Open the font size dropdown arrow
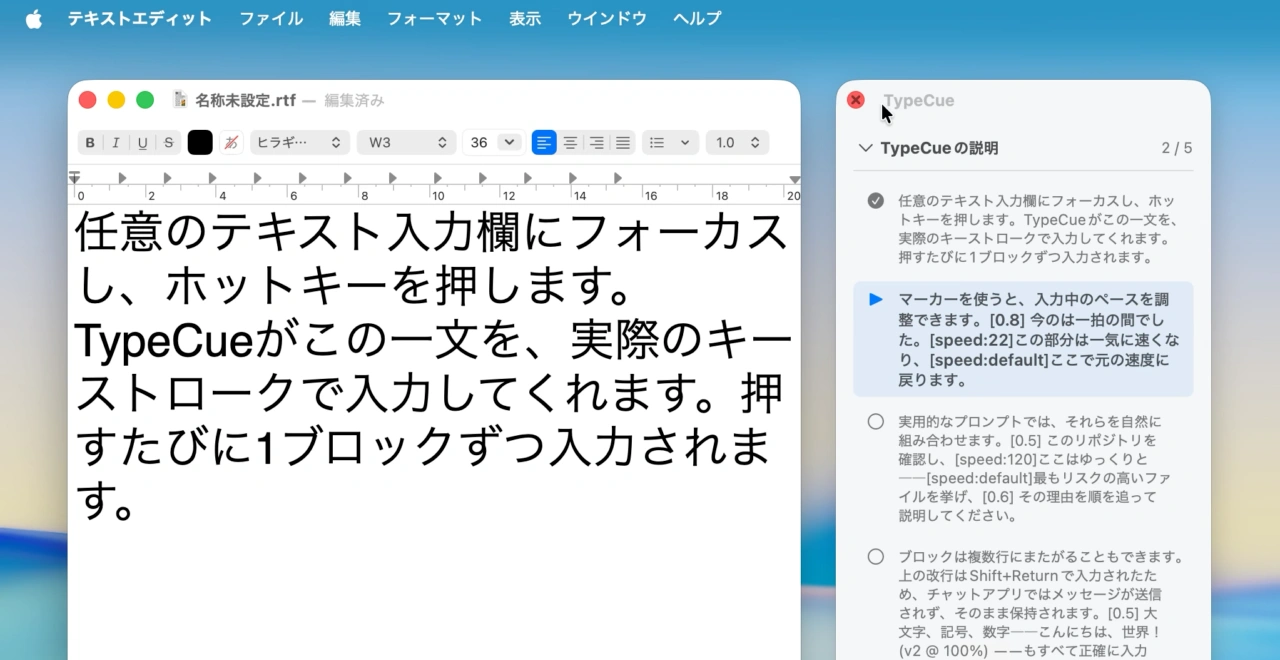 point(510,143)
